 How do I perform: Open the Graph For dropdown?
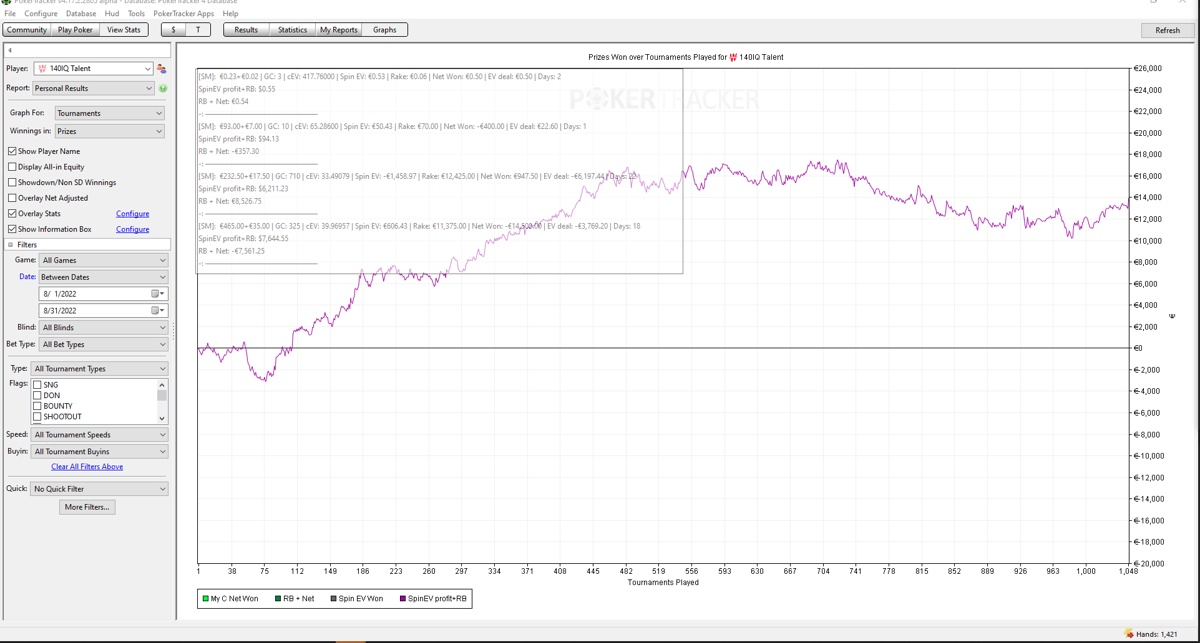pos(110,113)
